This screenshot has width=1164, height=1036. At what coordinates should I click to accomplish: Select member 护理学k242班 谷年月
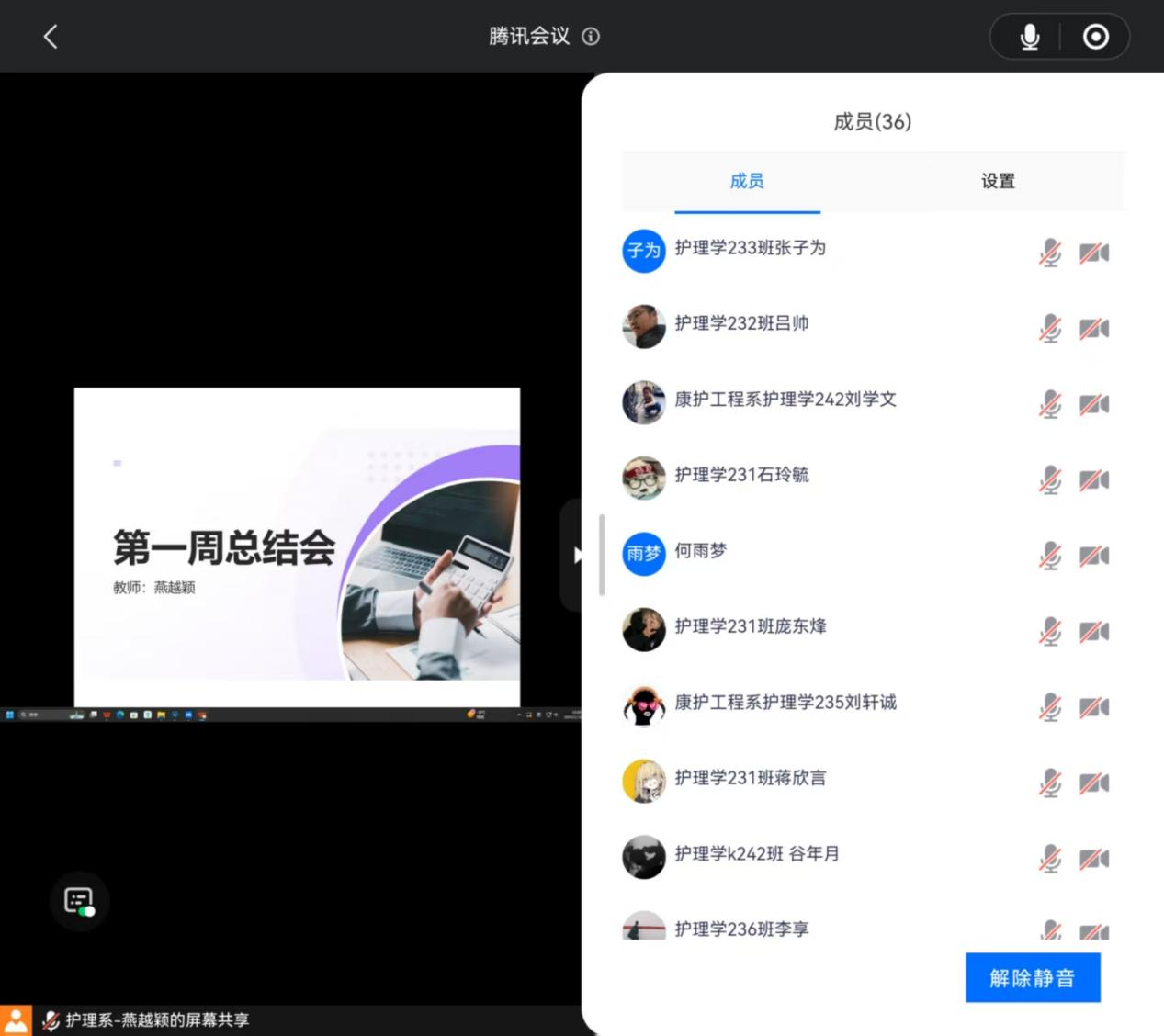(x=757, y=854)
